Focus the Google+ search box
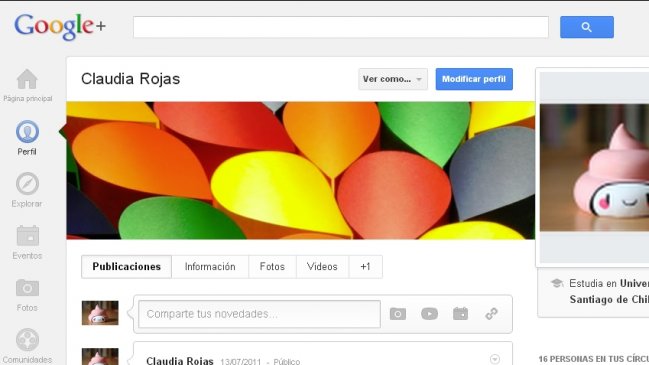Image resolution: width=649 pixels, height=365 pixels. (341, 27)
